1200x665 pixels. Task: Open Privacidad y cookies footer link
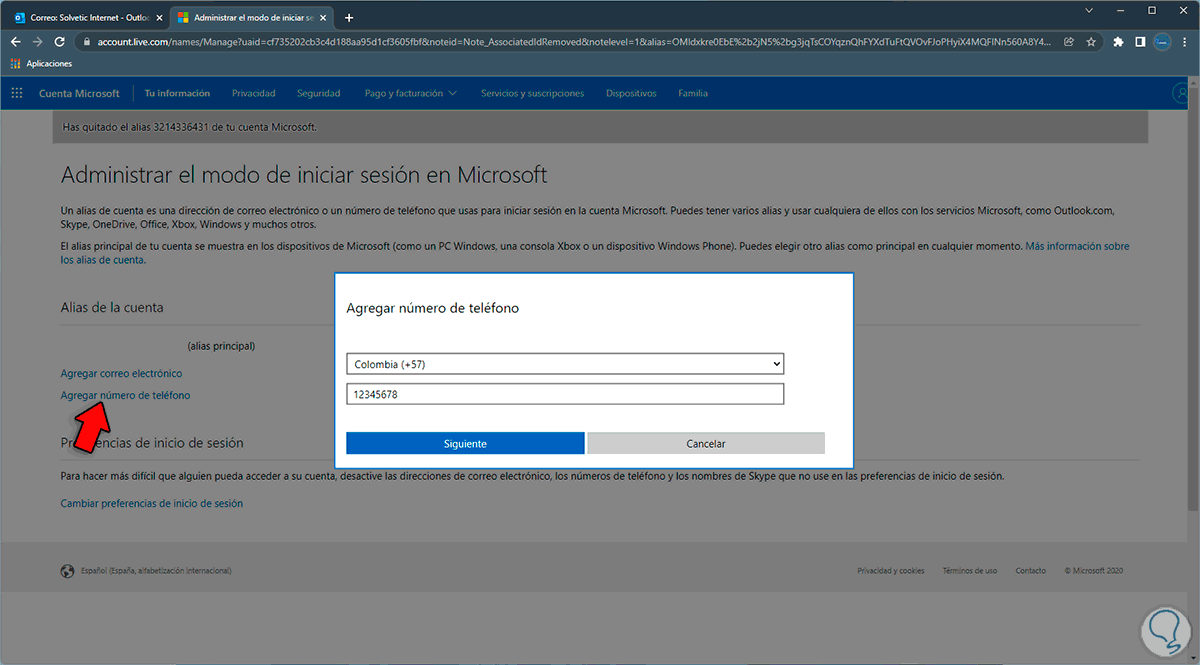coord(891,571)
